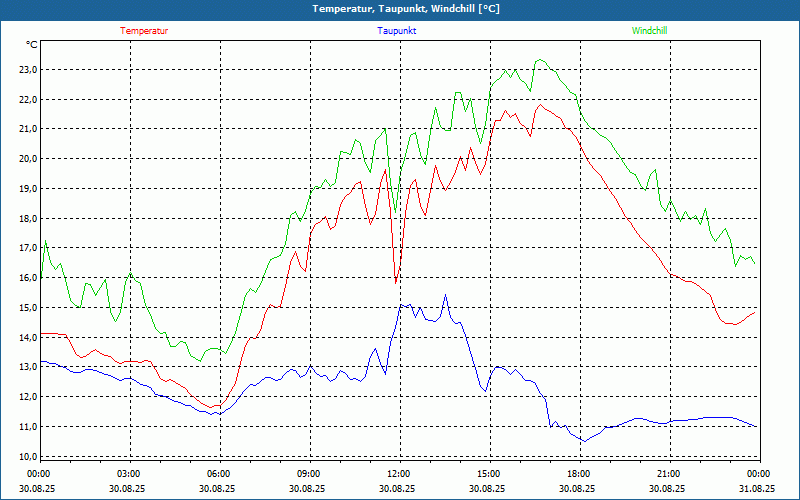Click the '12:00' time label
This screenshot has height=500, width=800.
click(x=397, y=474)
